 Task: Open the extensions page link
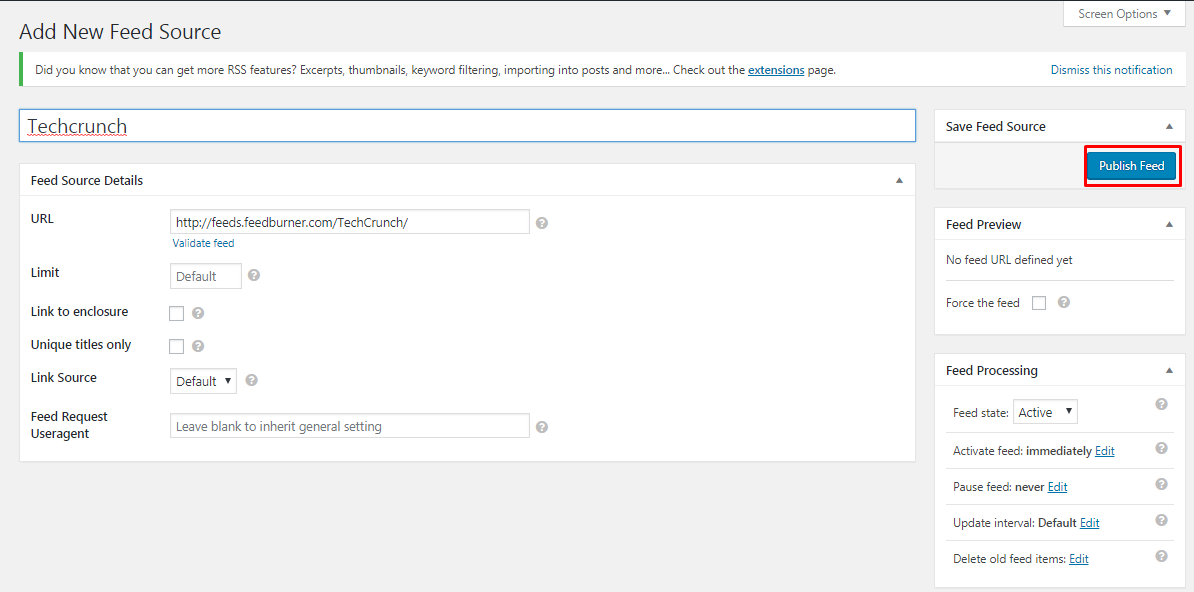pos(776,70)
